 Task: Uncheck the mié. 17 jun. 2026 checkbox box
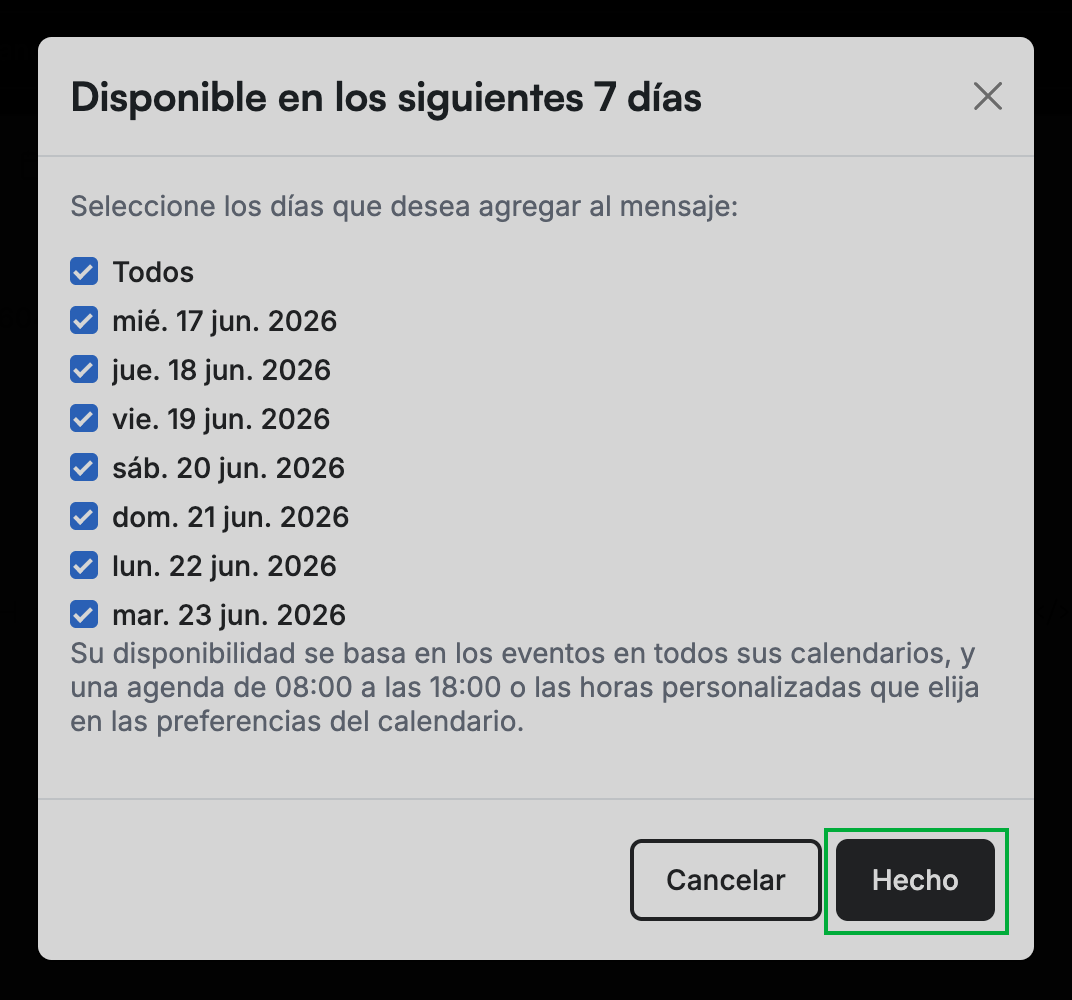click(x=84, y=321)
